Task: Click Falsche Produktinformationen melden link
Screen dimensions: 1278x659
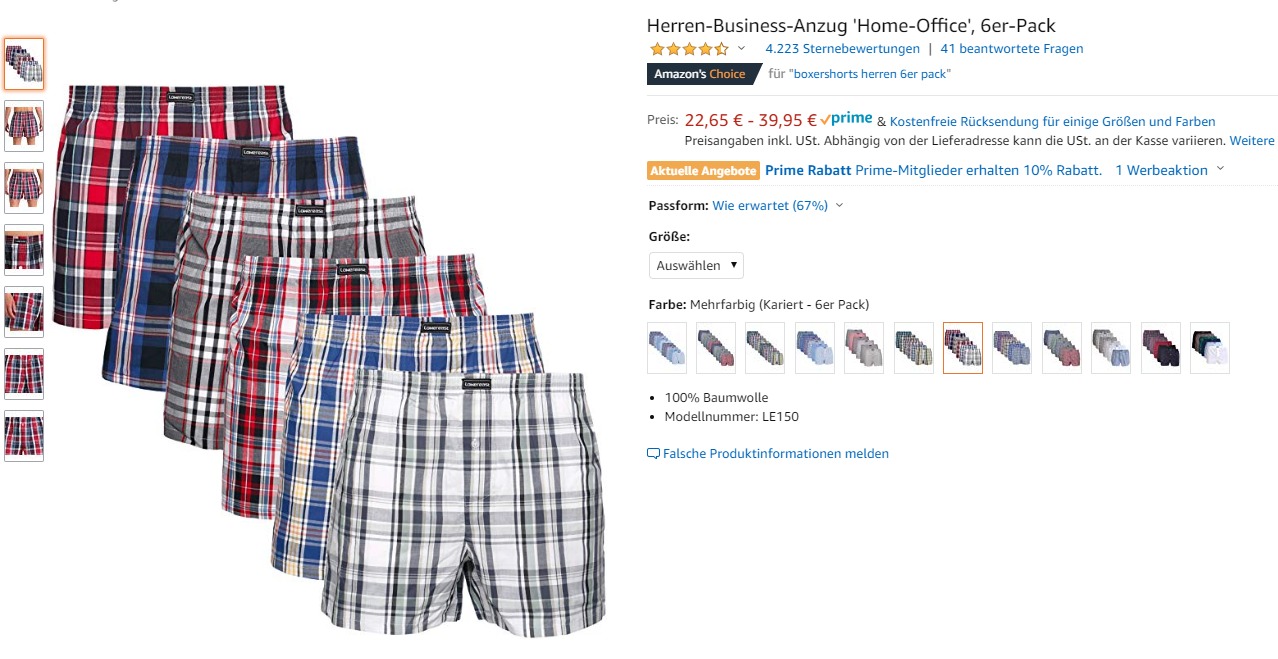Action: tap(776, 454)
